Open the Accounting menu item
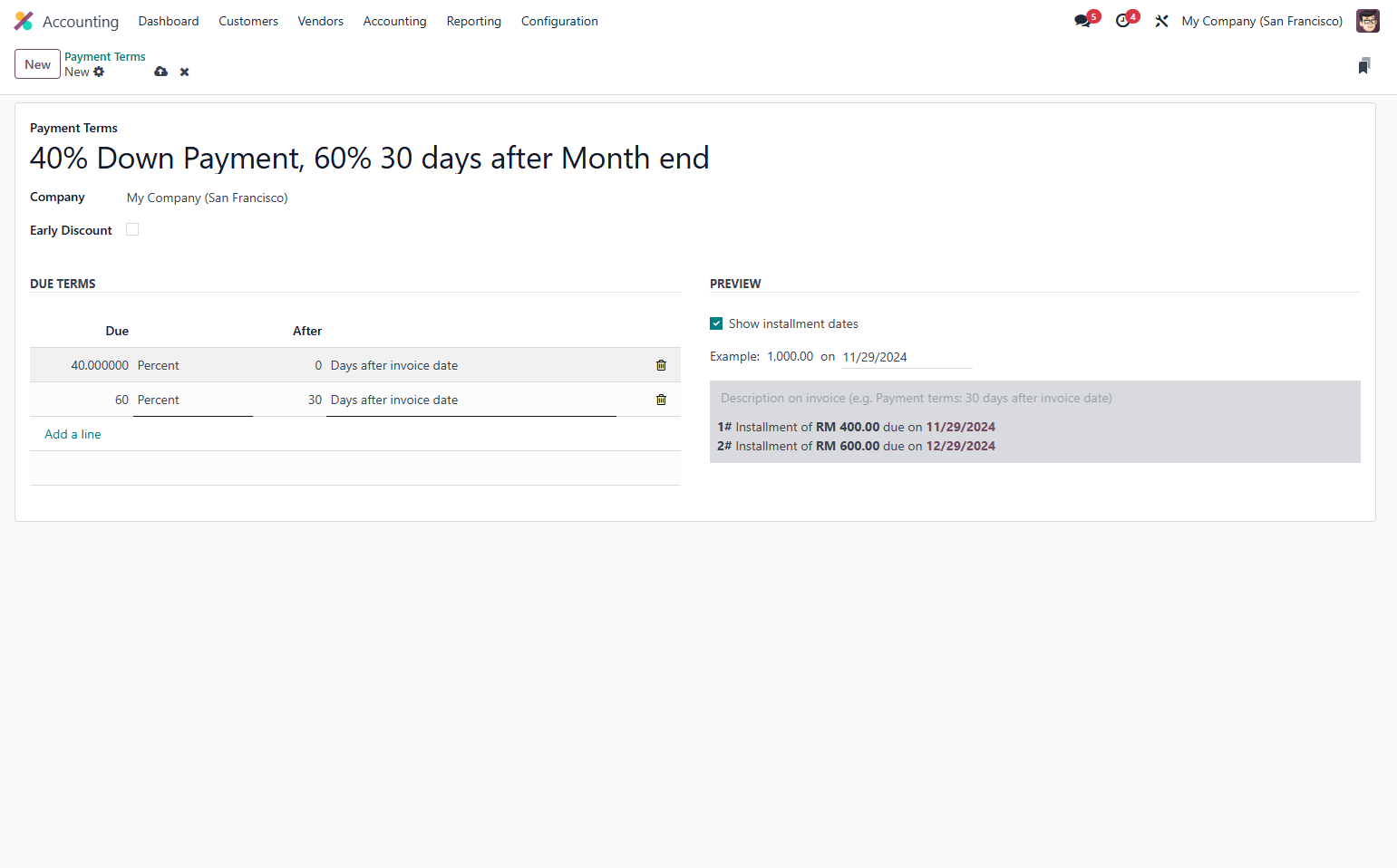 (x=394, y=21)
